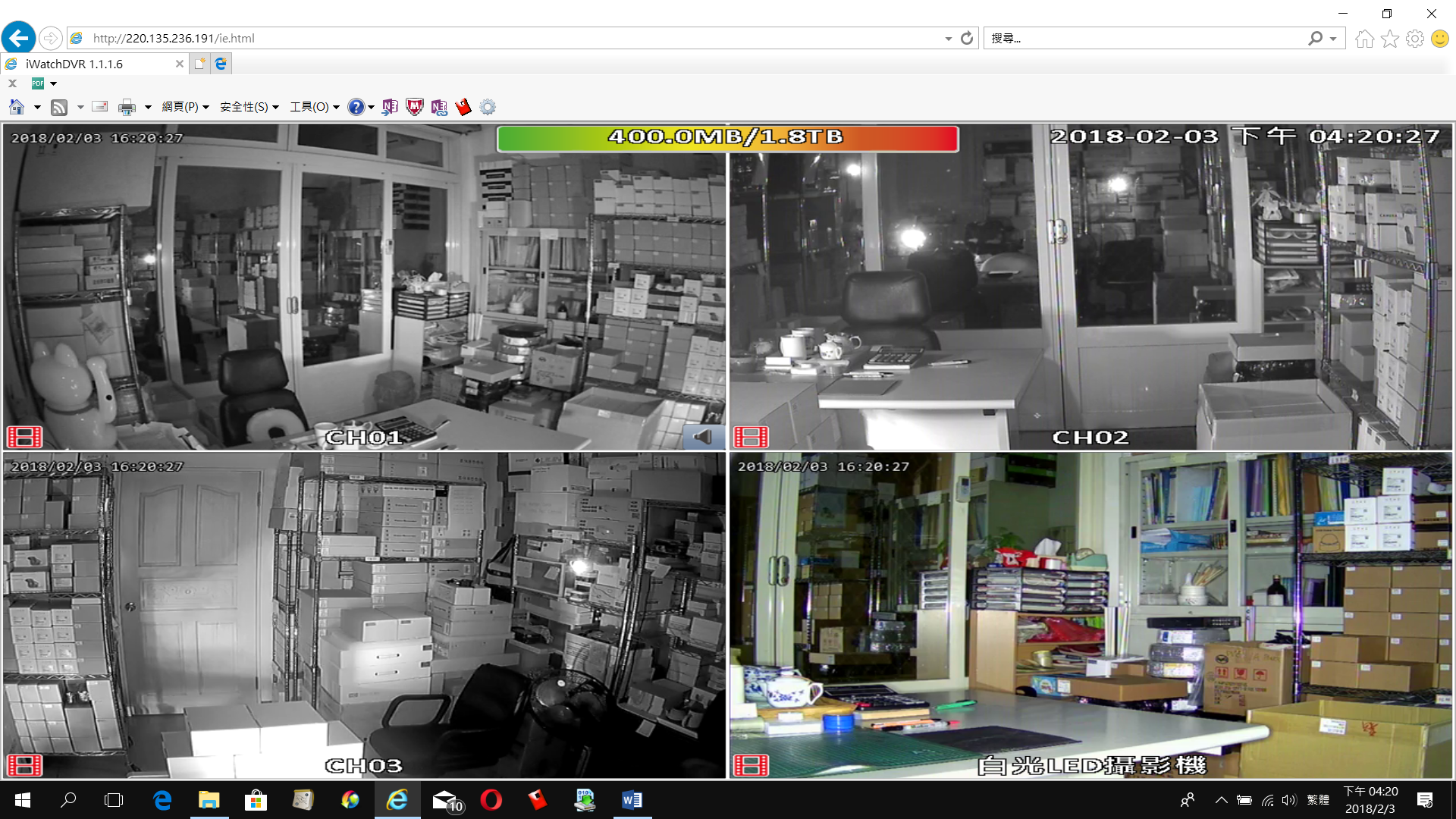Click the white LED camera recording icon
1456x819 pixels.
pyautogui.click(x=751, y=765)
